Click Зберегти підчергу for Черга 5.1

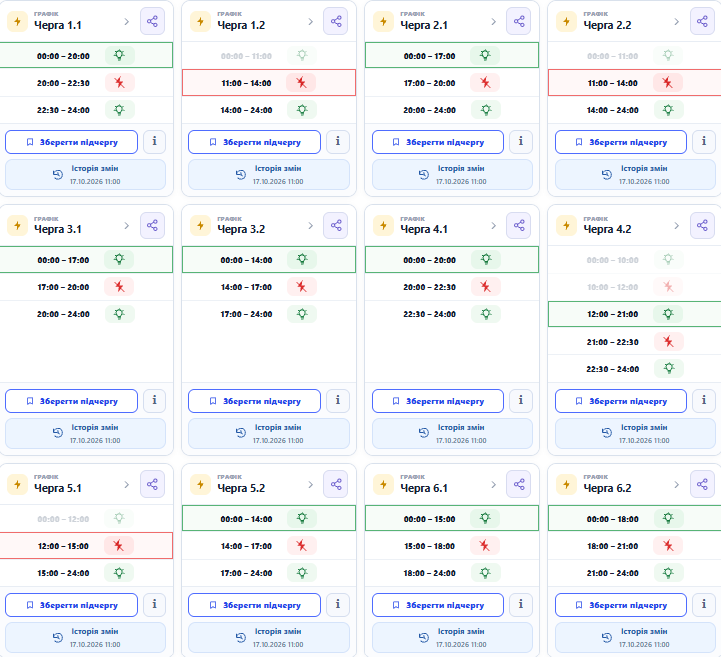point(71,605)
